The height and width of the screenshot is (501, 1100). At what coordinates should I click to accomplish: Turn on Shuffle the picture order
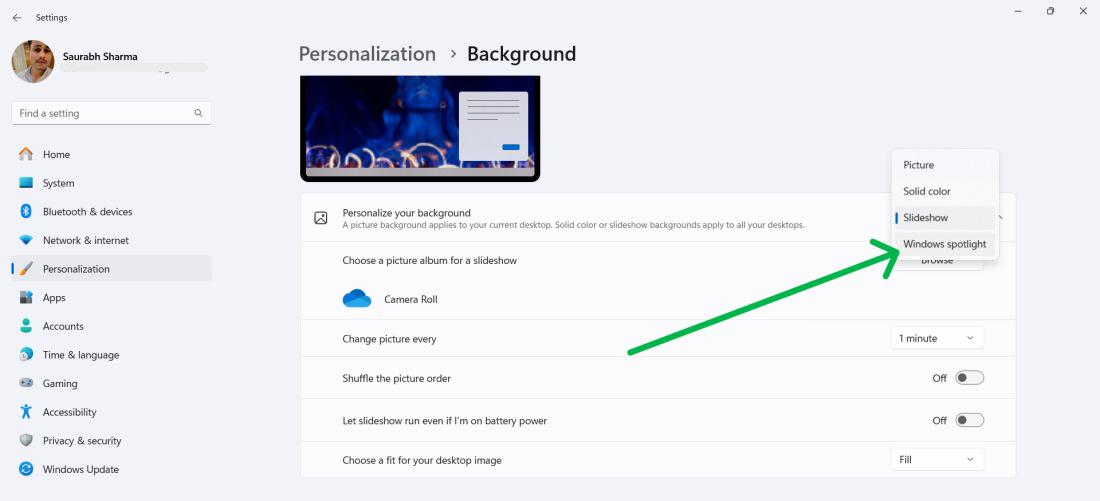970,378
